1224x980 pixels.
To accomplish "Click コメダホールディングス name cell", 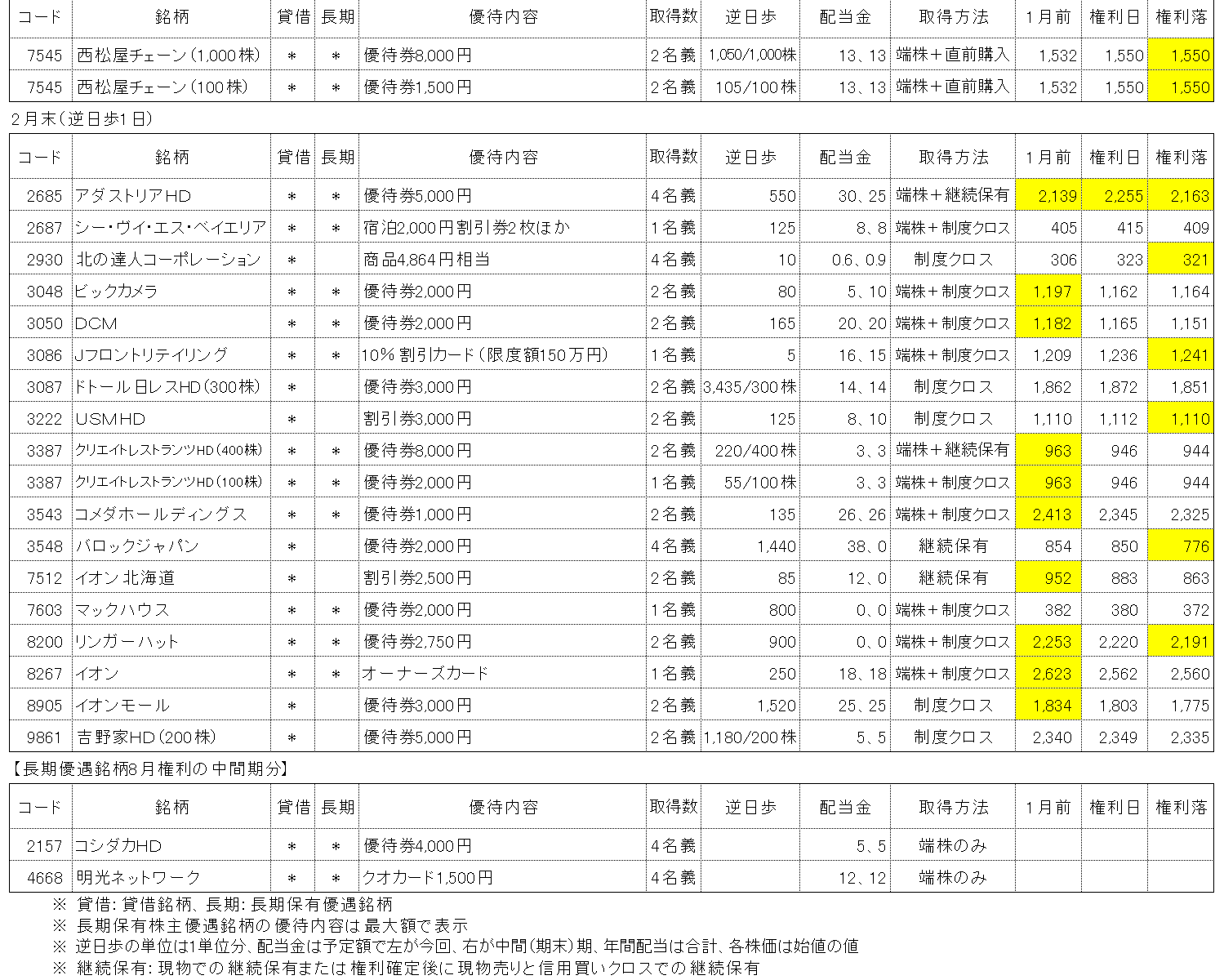I will tap(171, 514).
